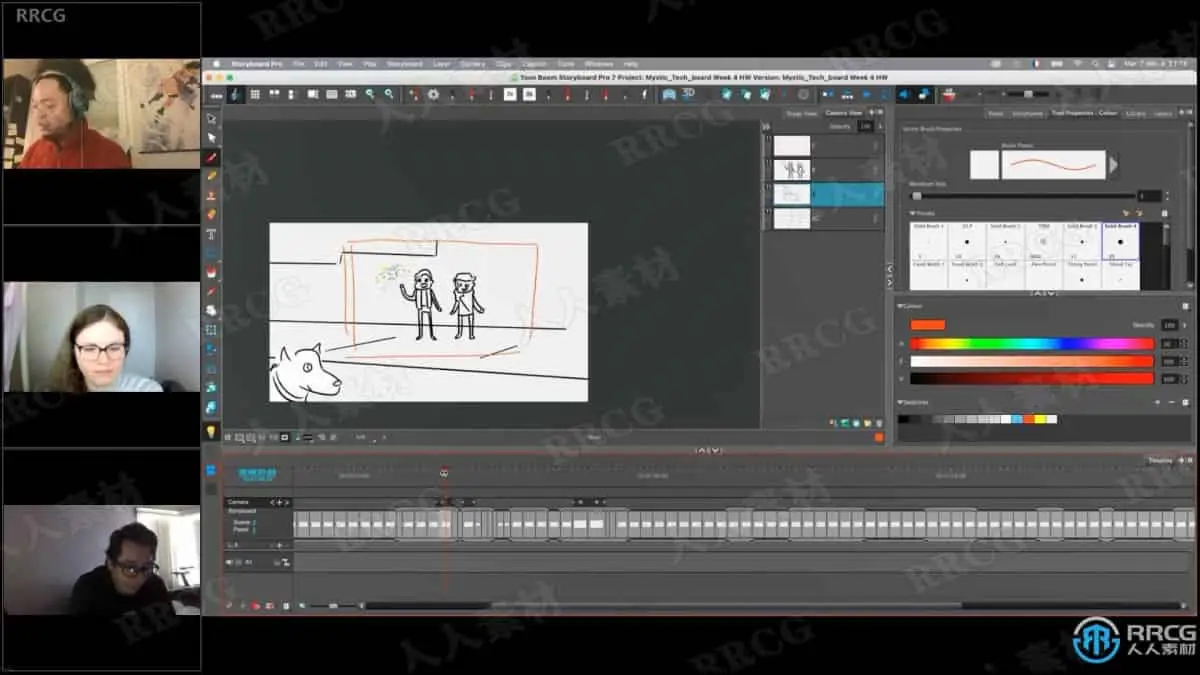1200x675 pixels.
Task: Enable the 3D toolbar icon
Action: 688,94
